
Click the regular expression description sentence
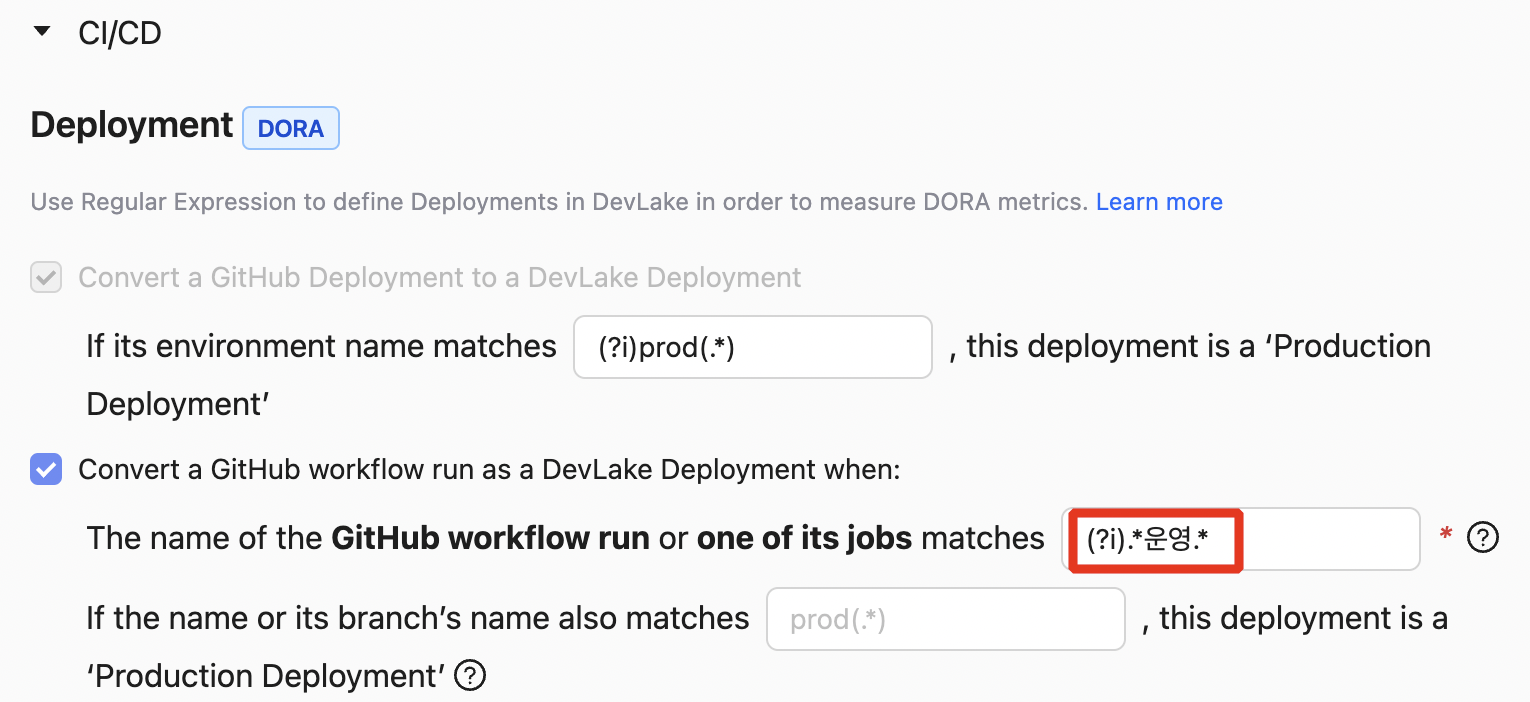coord(559,202)
